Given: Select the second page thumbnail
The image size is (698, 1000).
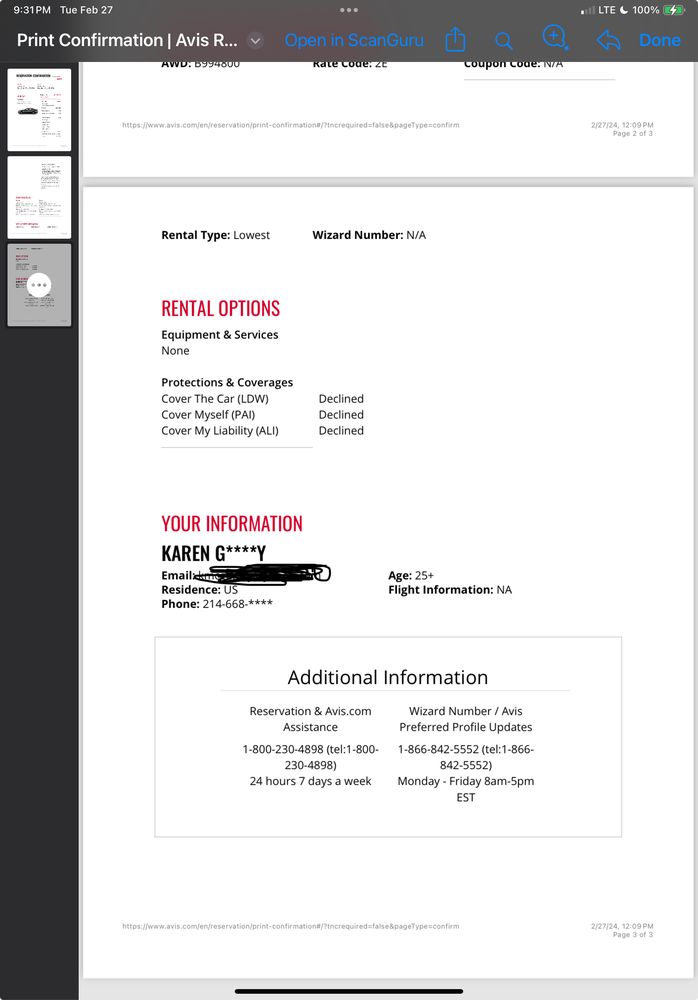Looking at the screenshot, I should coord(39,197).
